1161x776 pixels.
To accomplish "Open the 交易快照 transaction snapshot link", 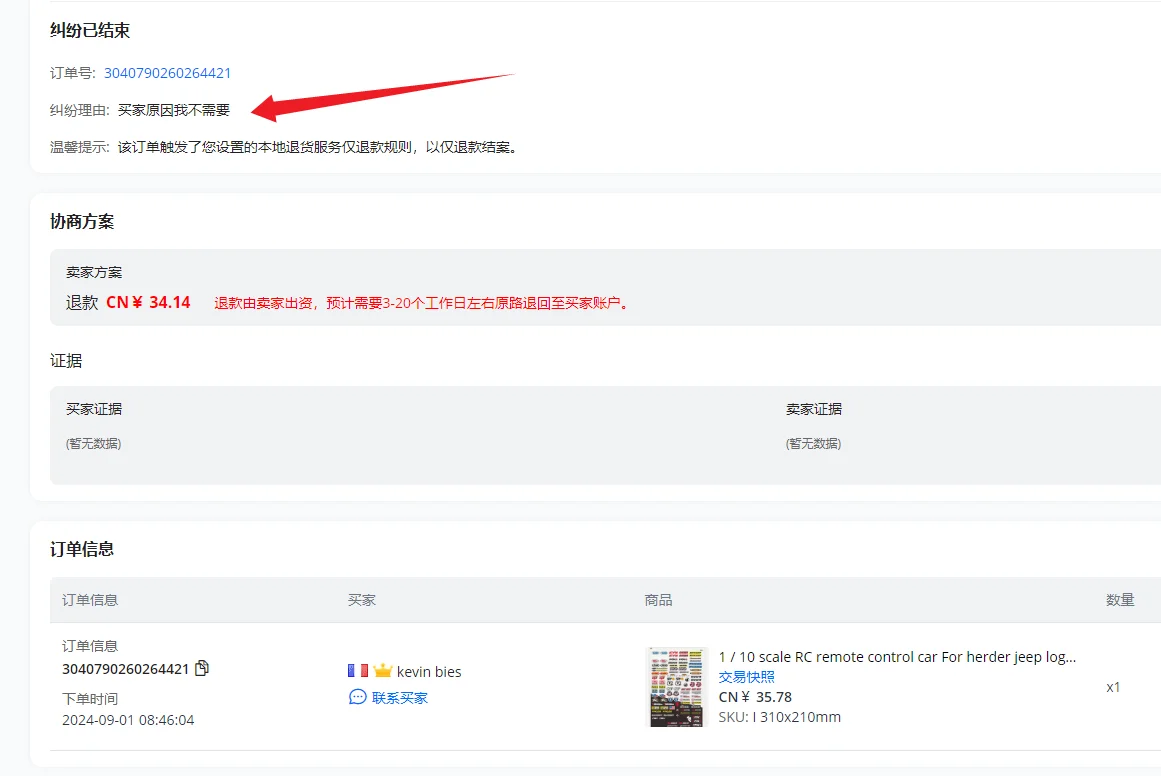I will [x=746, y=677].
